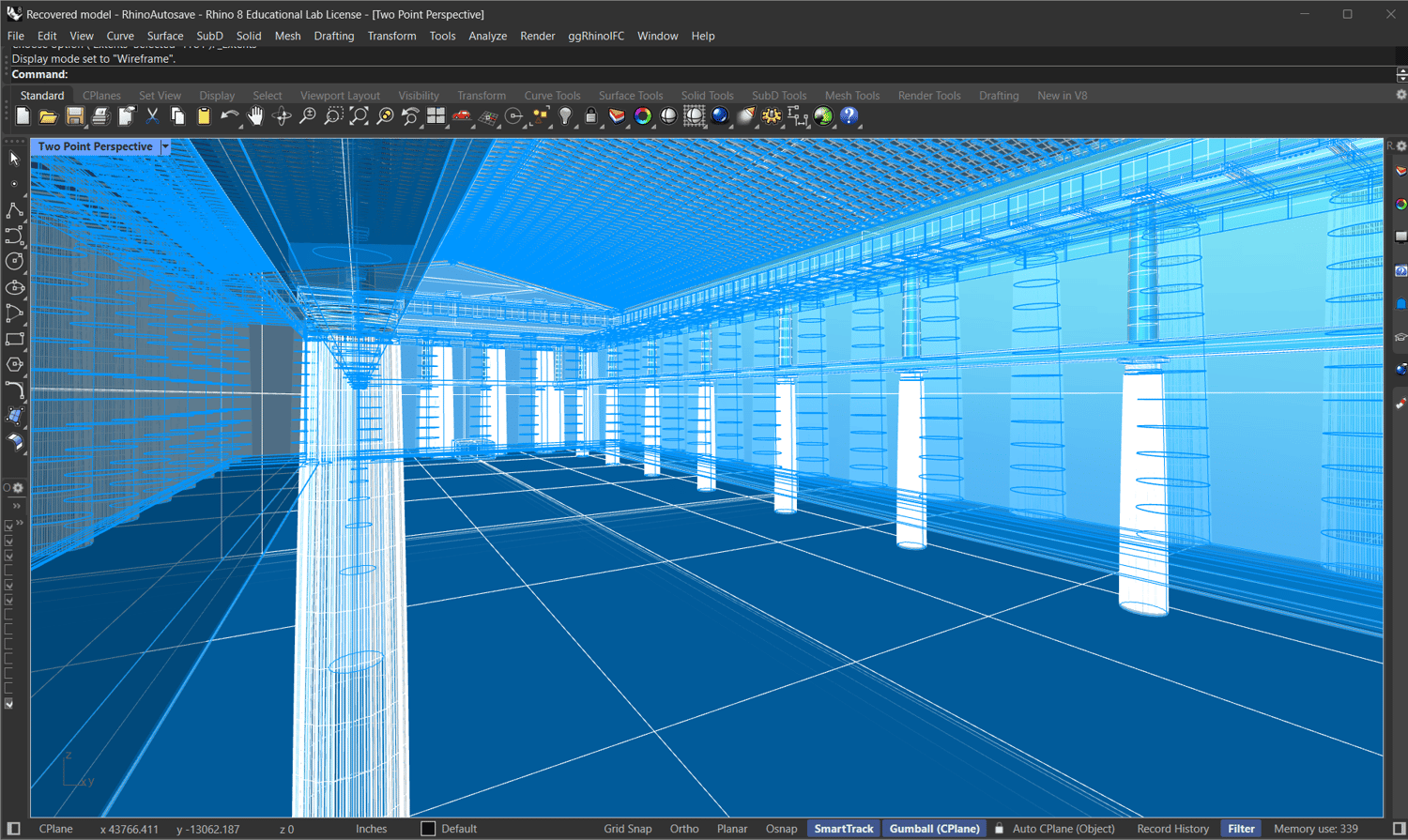The image size is (1408, 840).
Task: Disable SmartTrack in status bar
Action: pyautogui.click(x=843, y=829)
